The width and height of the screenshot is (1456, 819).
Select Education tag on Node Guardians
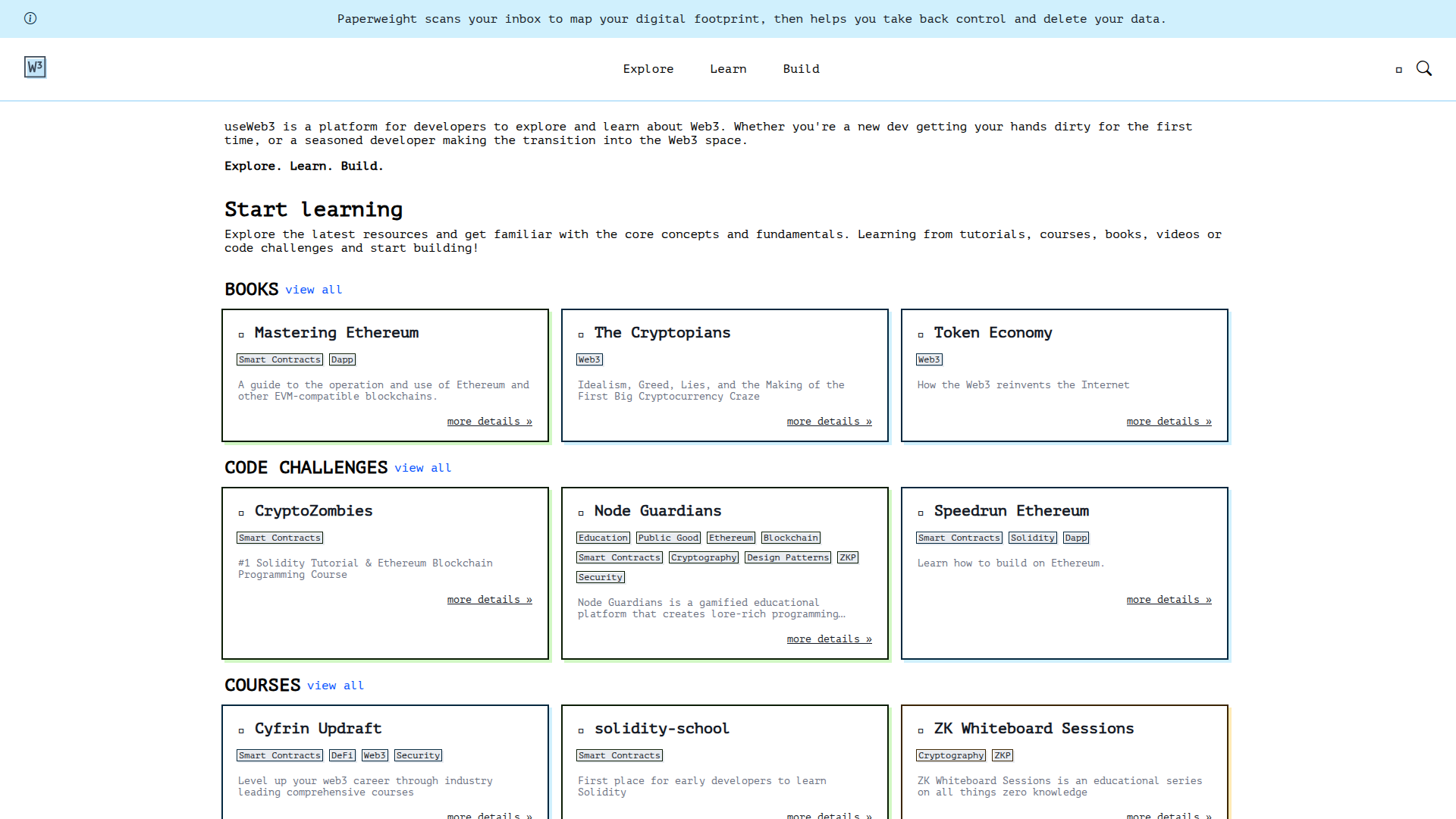603,538
